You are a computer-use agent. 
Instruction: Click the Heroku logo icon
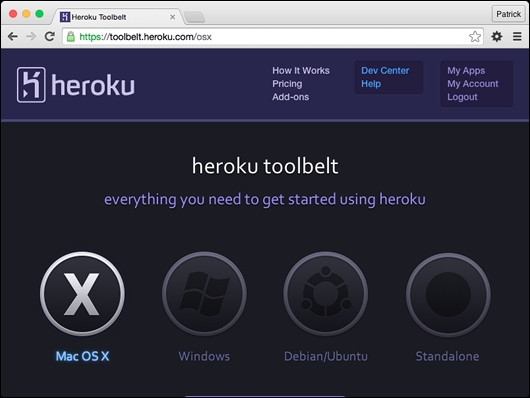(31, 85)
